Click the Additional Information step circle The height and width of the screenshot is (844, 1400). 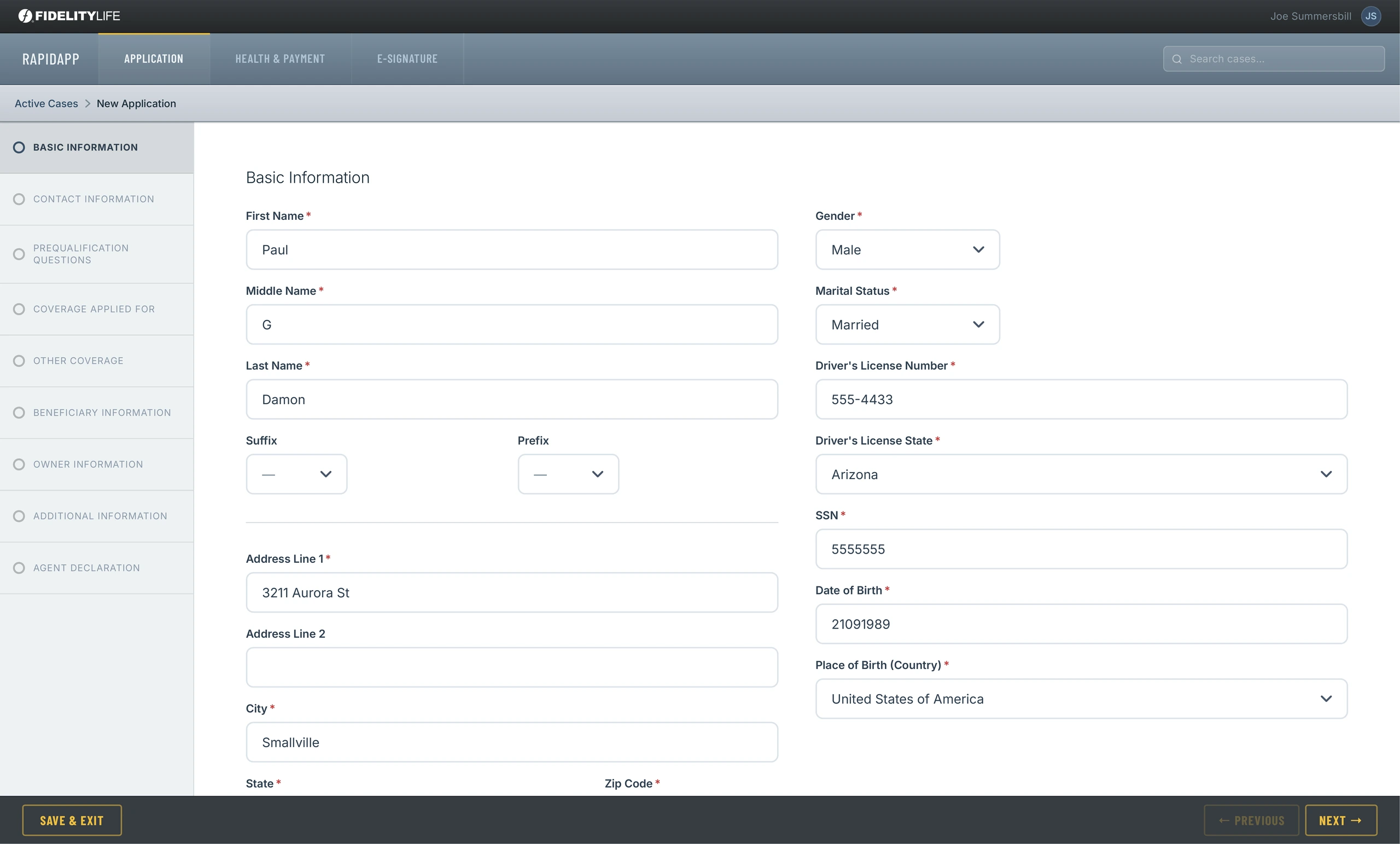click(19, 516)
